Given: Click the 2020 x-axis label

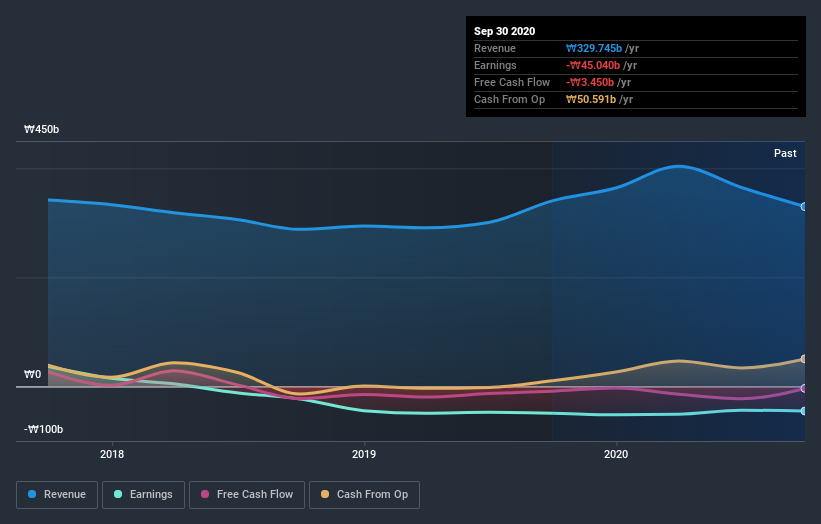Looking at the screenshot, I should [616, 454].
